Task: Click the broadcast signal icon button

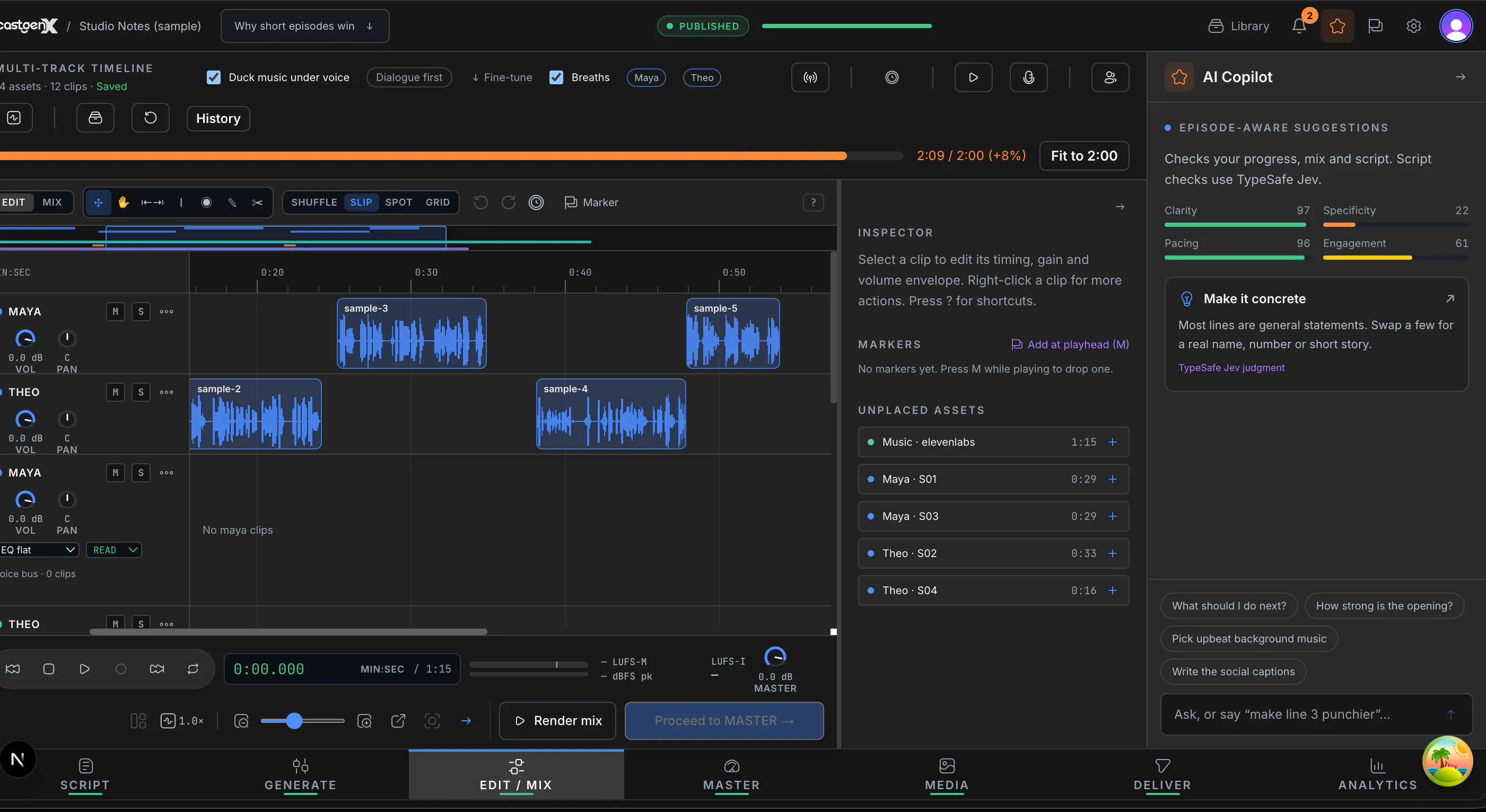Action: (810, 77)
